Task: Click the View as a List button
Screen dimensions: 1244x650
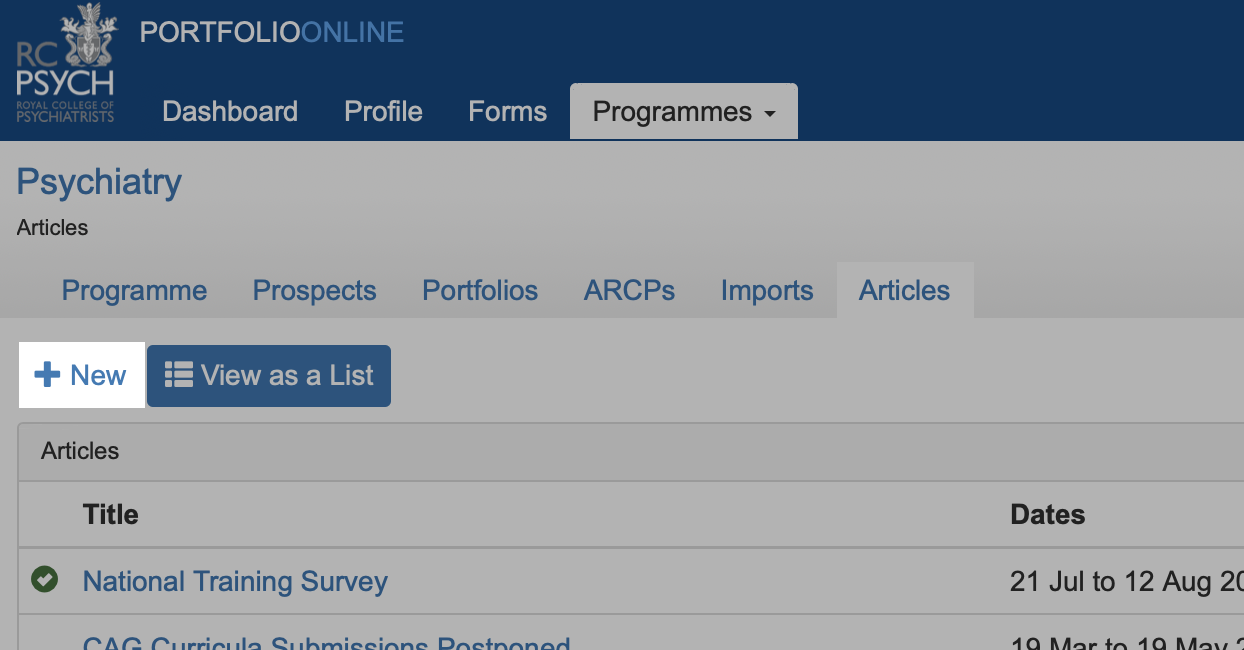Action: 268,376
